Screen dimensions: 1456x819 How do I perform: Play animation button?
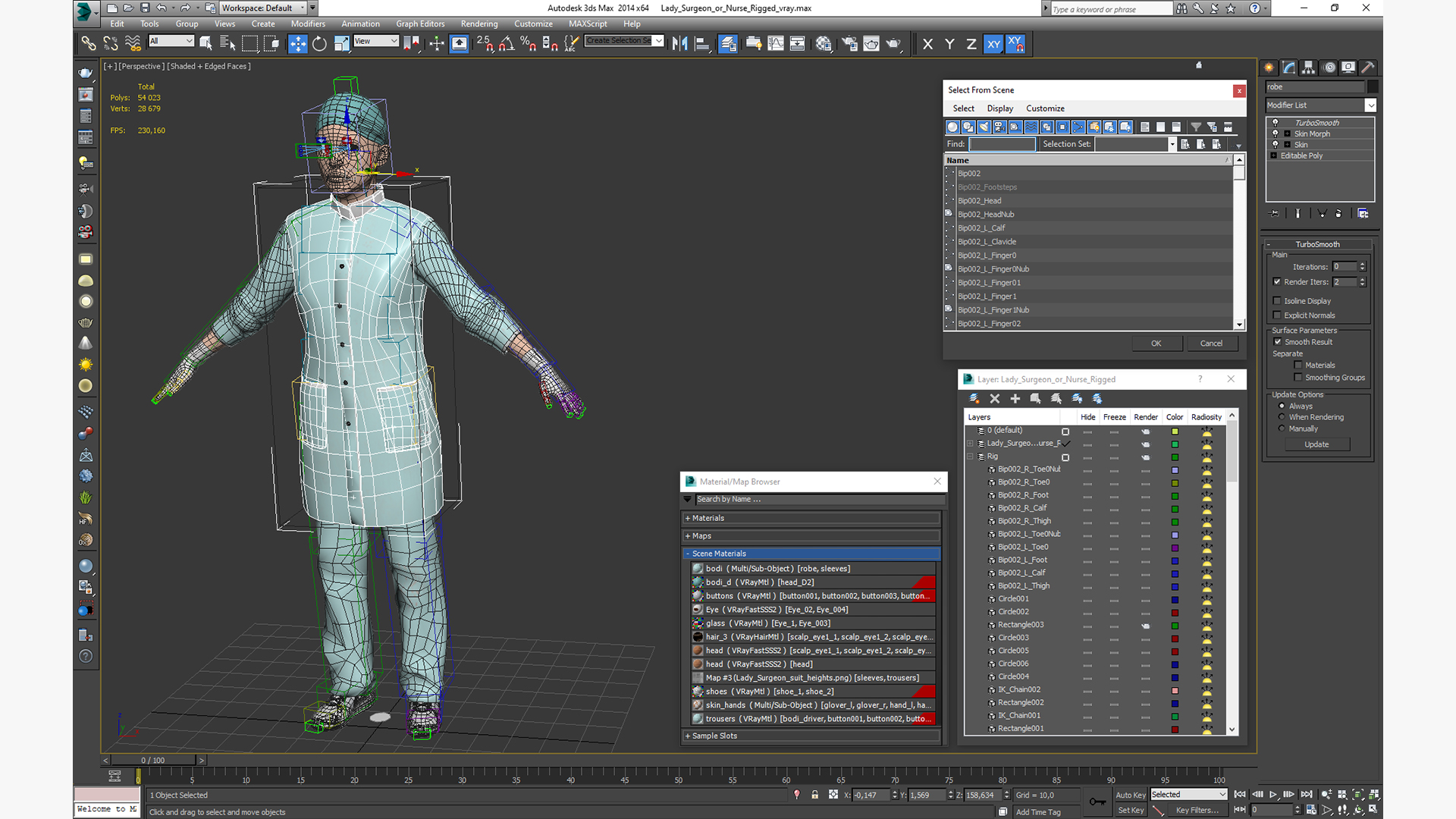(1273, 794)
